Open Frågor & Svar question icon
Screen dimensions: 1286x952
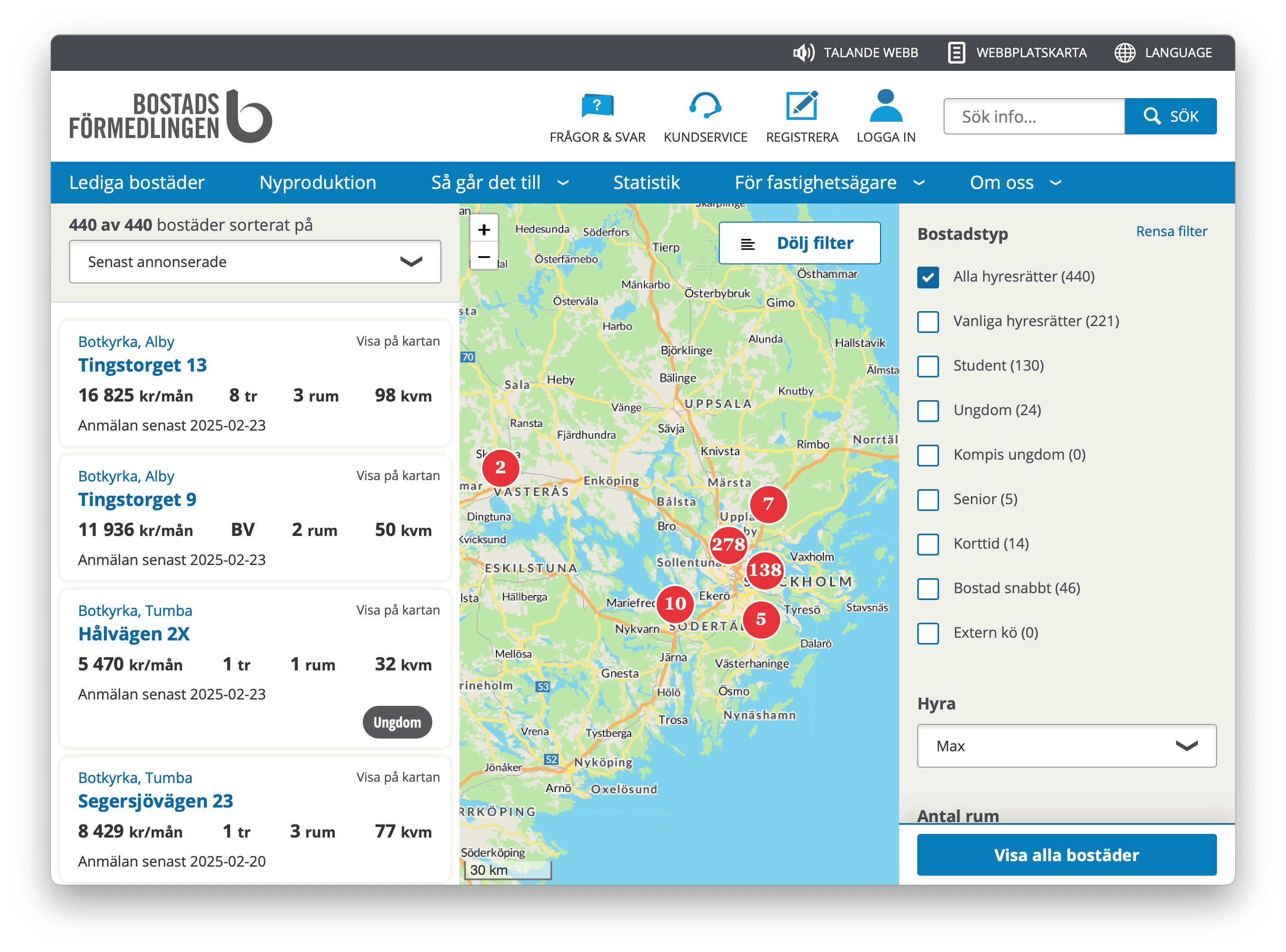coord(597,106)
